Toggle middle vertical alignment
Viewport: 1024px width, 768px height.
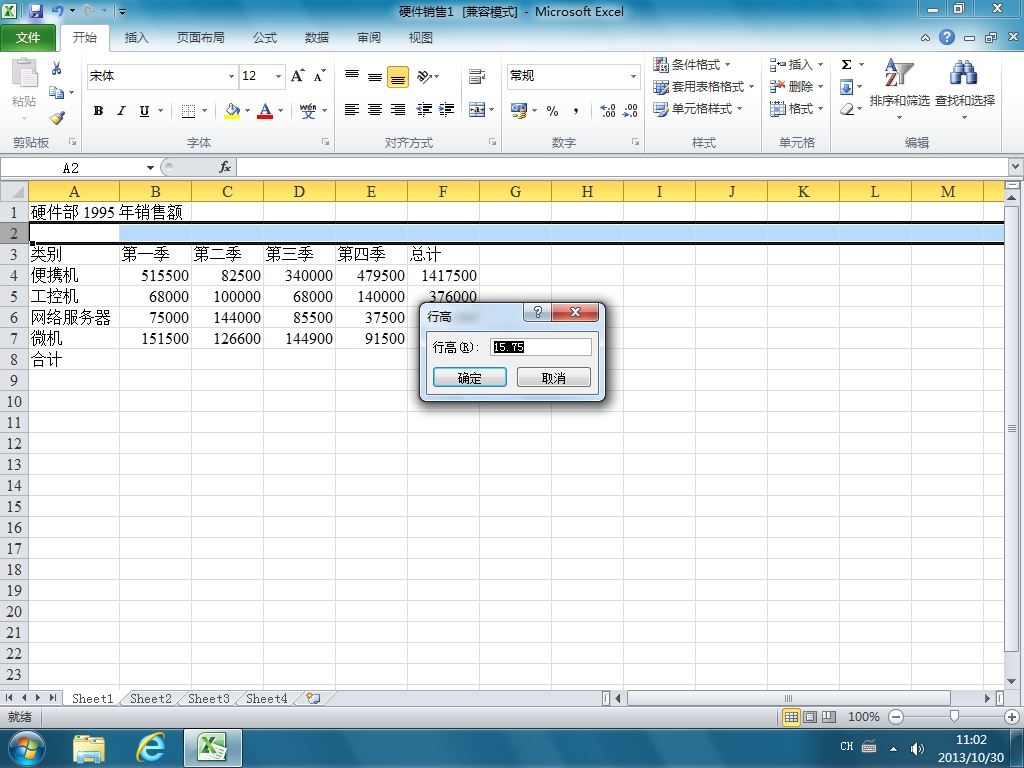pyautogui.click(x=375, y=76)
